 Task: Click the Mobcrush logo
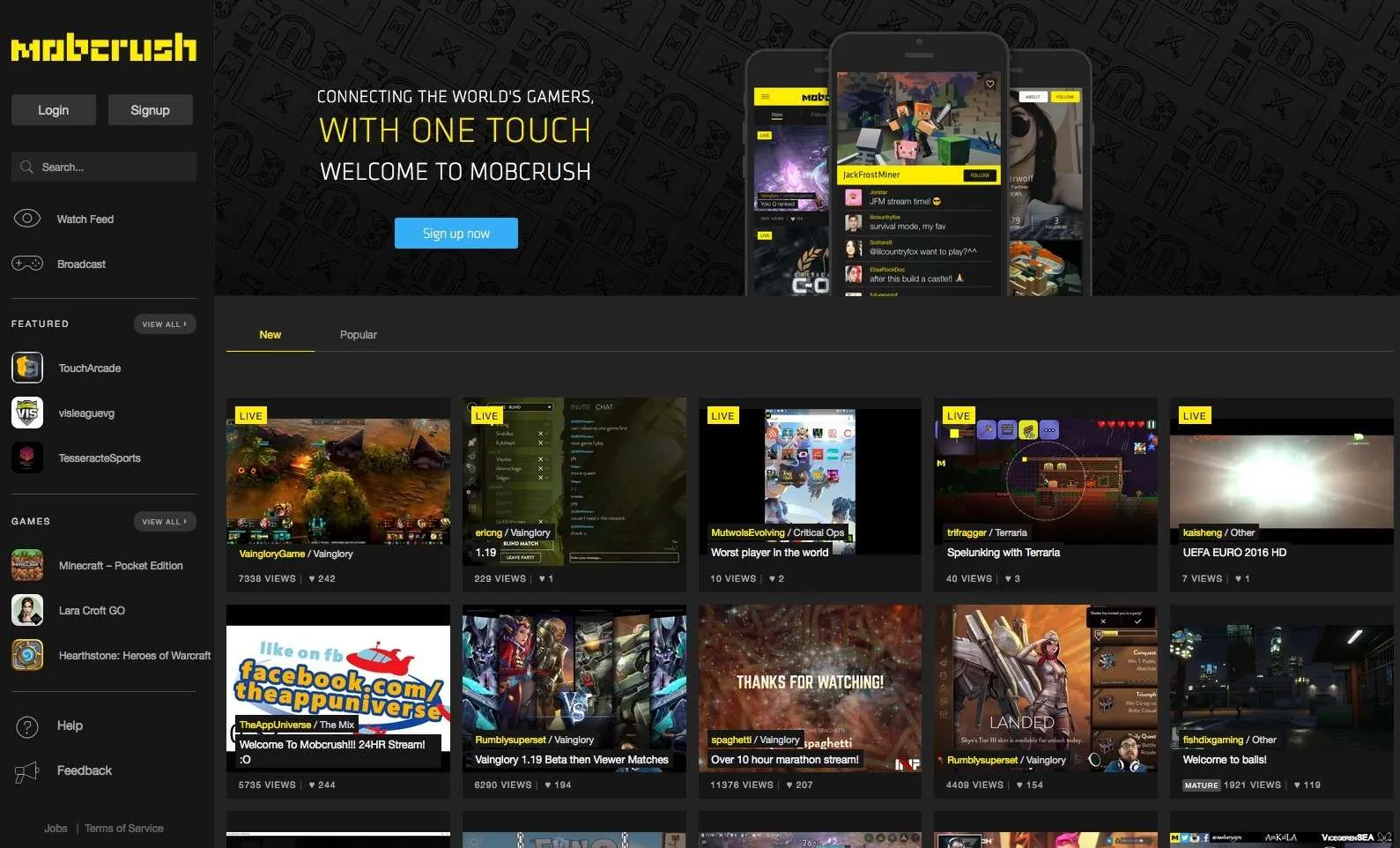104,48
